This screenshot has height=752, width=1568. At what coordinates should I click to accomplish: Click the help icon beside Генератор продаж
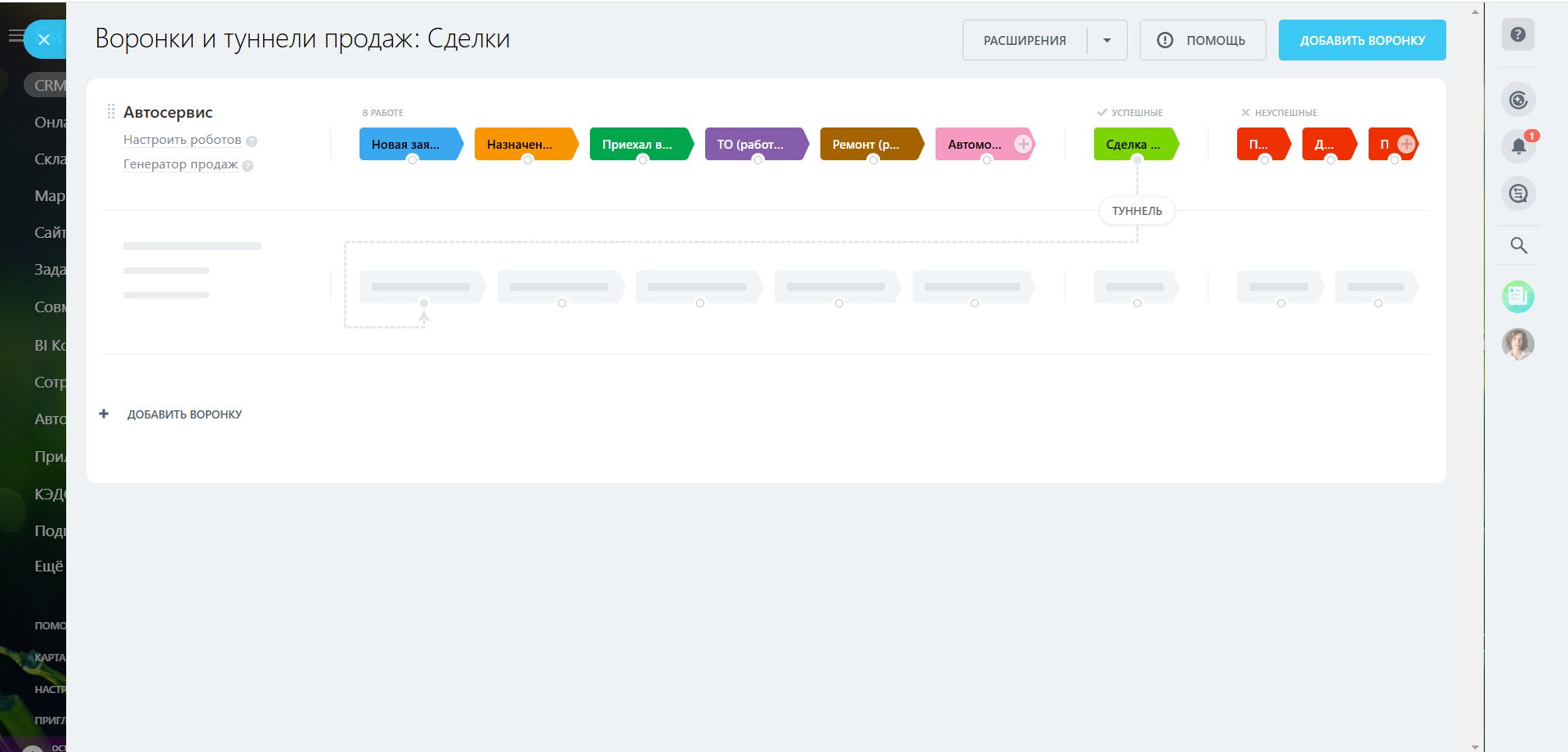(x=248, y=165)
